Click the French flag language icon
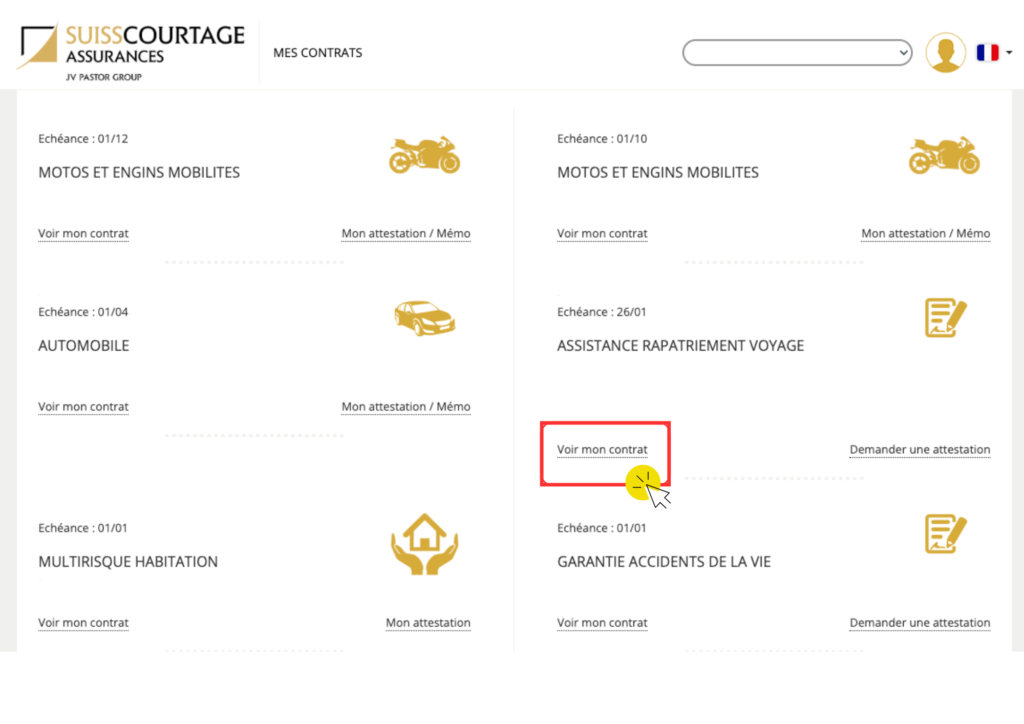 click(987, 53)
